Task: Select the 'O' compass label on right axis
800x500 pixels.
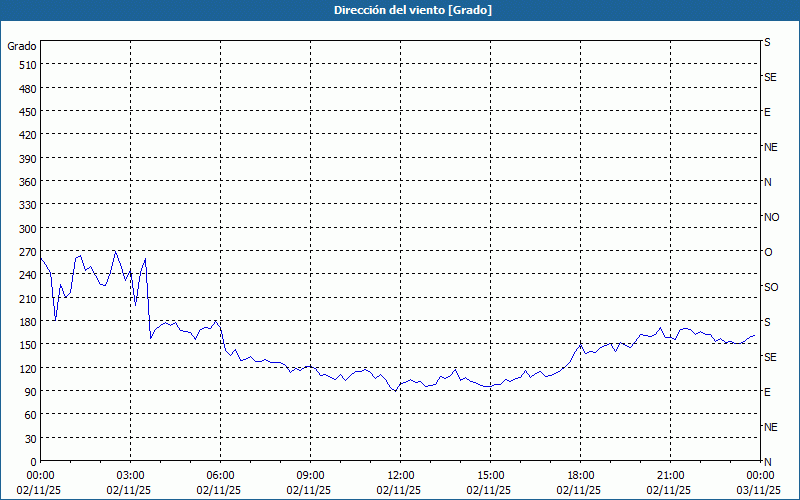Action: coord(768,252)
